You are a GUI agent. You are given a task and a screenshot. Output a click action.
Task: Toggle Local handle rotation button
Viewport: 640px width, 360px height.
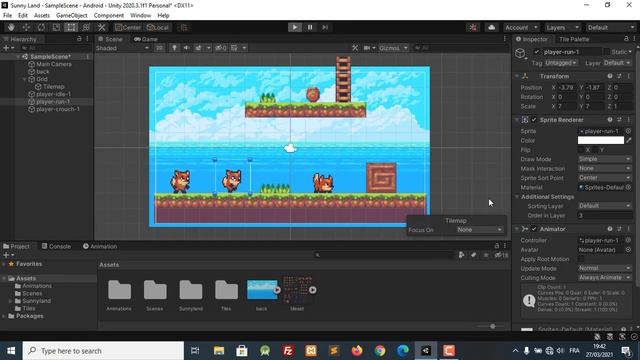(x=158, y=27)
